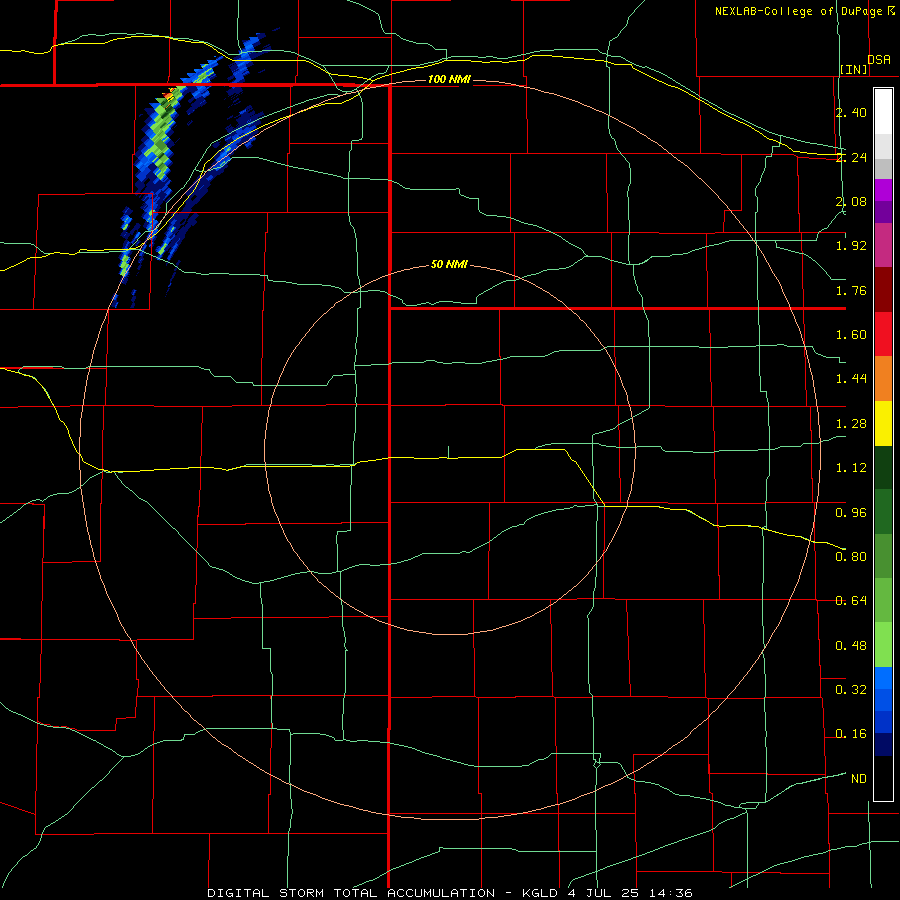Select the bright magenta legend swatch
The width and height of the screenshot is (900, 900).
click(x=883, y=190)
